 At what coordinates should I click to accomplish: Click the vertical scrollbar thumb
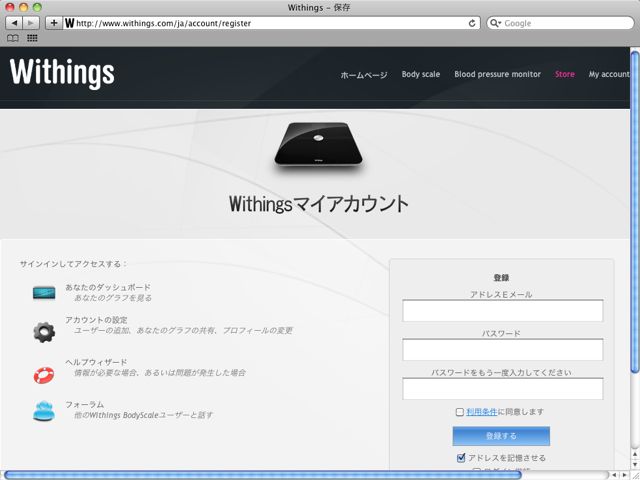pyautogui.click(x=635, y=210)
